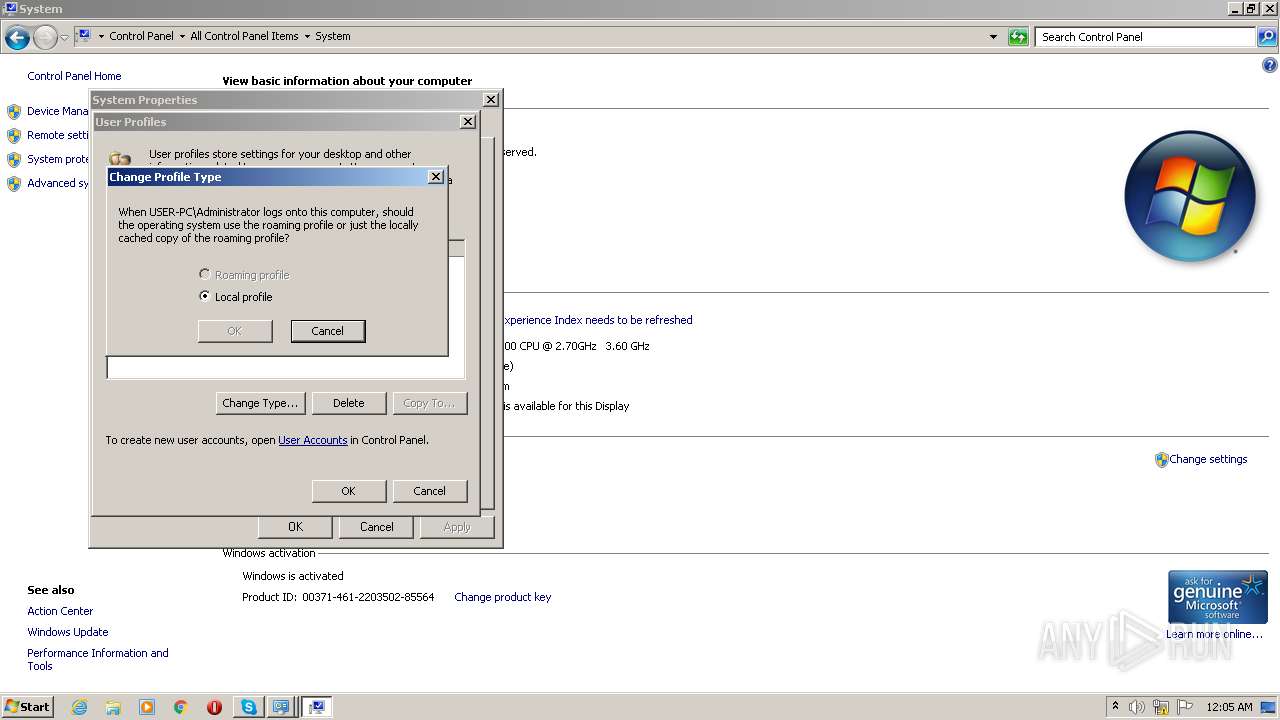The image size is (1280, 720).
Task: Click the Advanced system settings shield icon
Action: 14,184
